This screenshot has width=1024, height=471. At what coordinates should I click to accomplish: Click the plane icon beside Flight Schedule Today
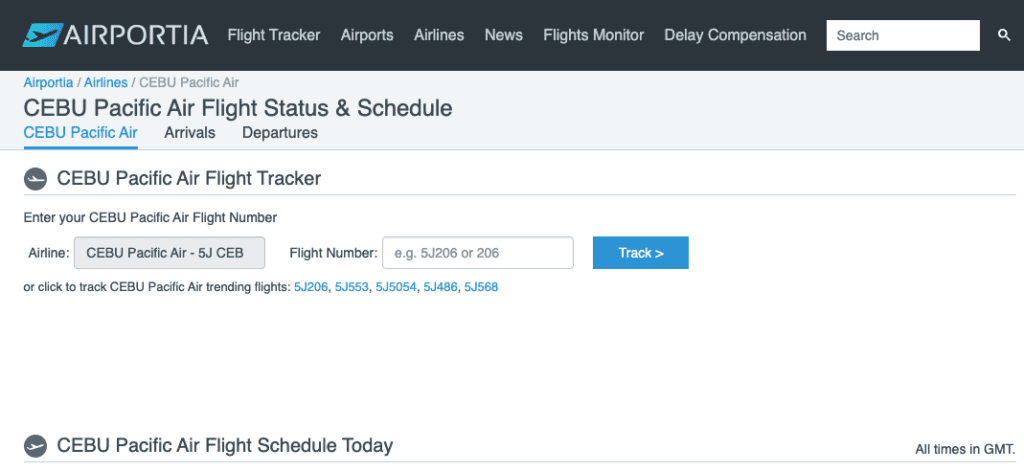point(35,446)
